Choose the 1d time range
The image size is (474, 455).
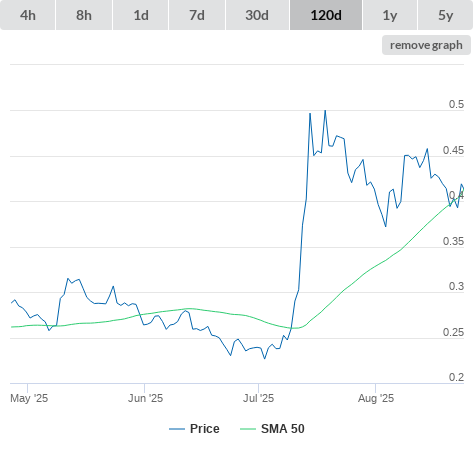coord(141,15)
